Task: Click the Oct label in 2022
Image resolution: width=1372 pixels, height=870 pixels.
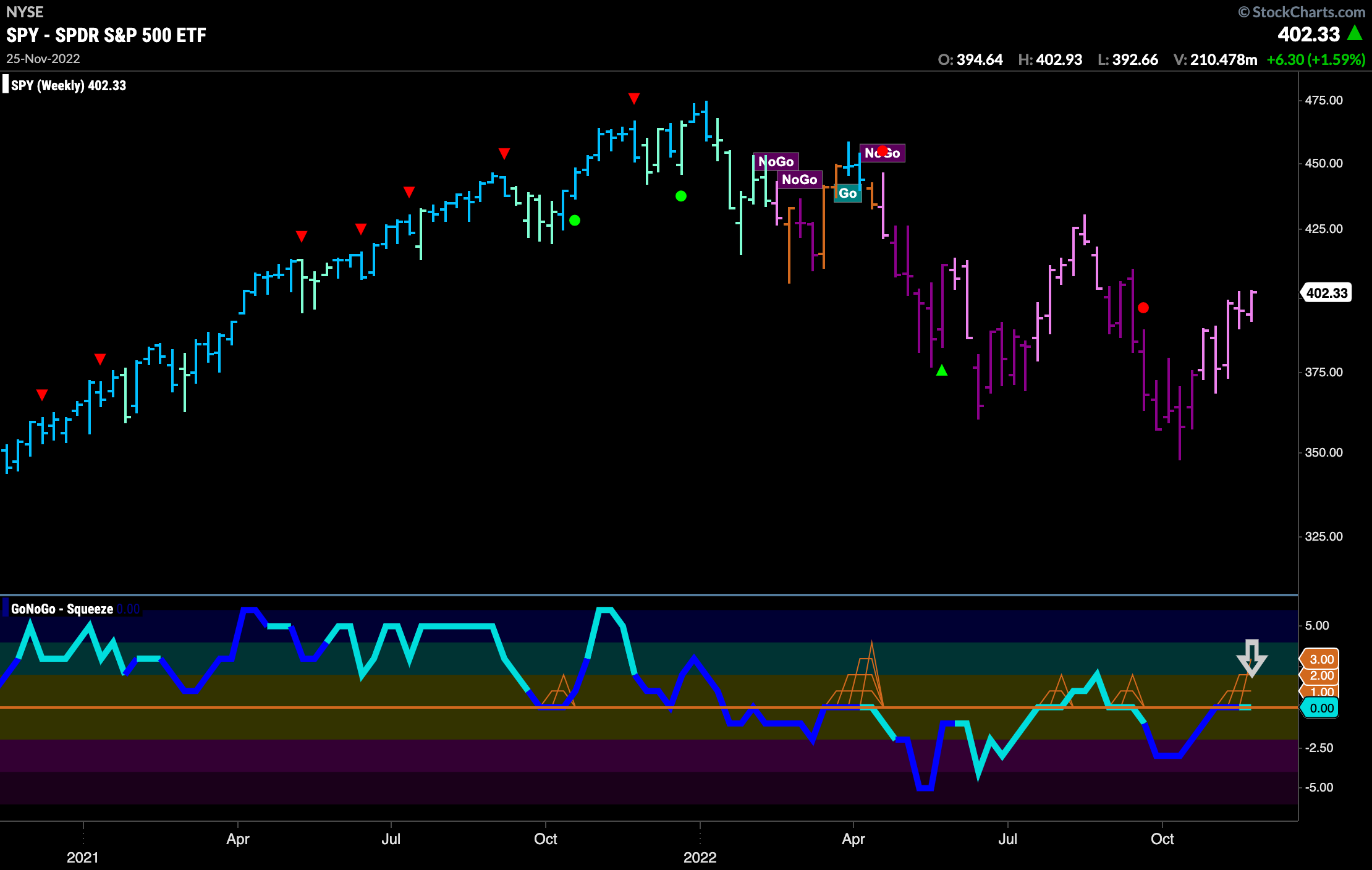Action: tap(1162, 839)
